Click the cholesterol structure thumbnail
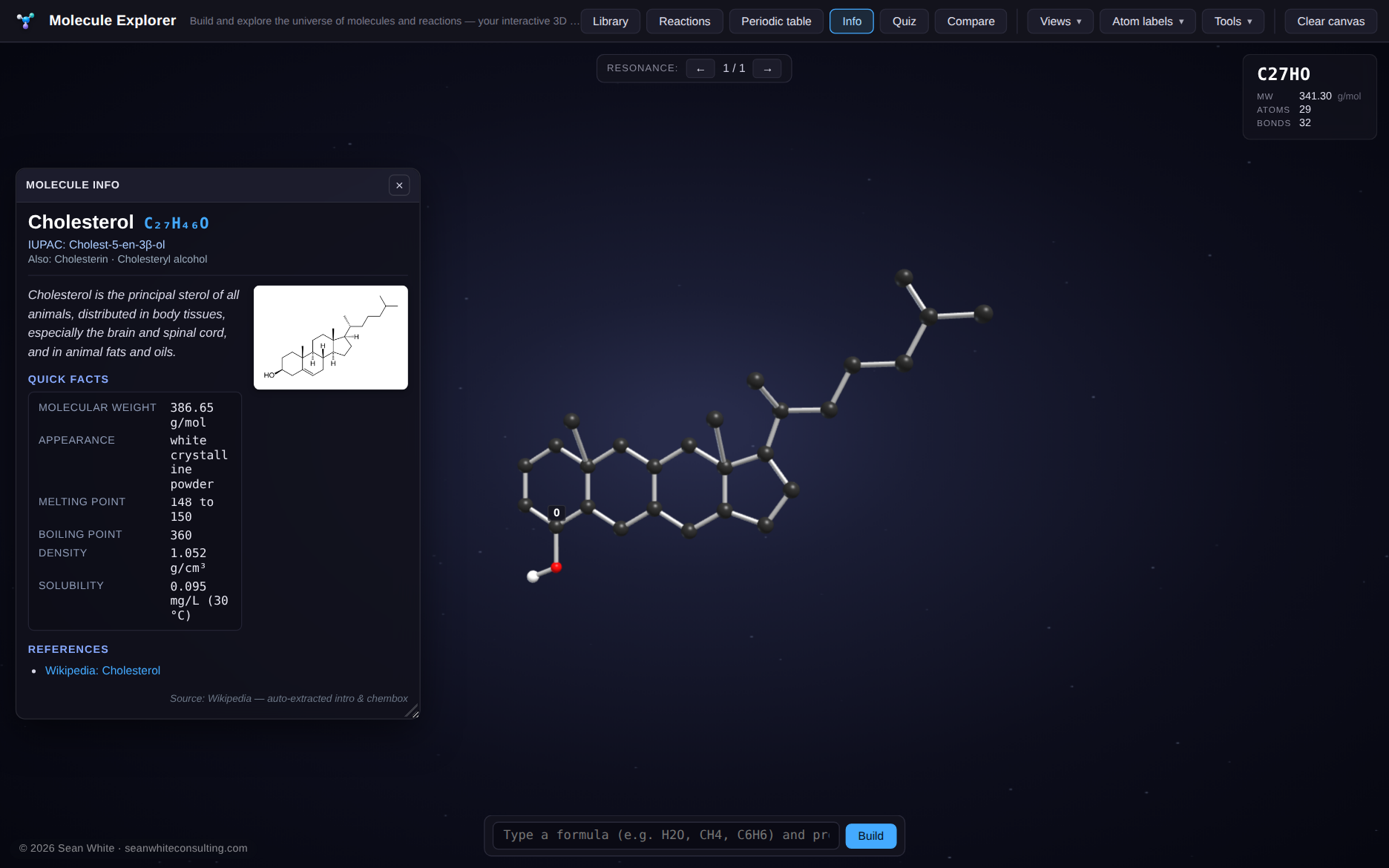The height and width of the screenshot is (868, 1389). (331, 338)
